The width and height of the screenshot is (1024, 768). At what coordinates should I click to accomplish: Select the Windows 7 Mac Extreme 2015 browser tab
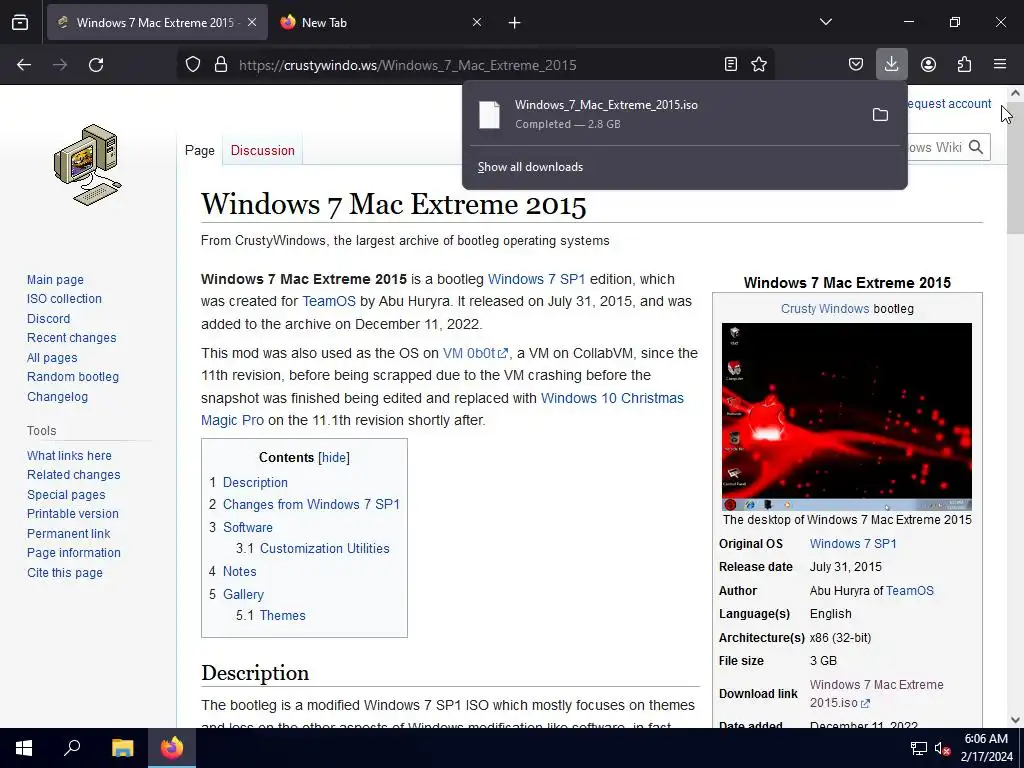157,22
